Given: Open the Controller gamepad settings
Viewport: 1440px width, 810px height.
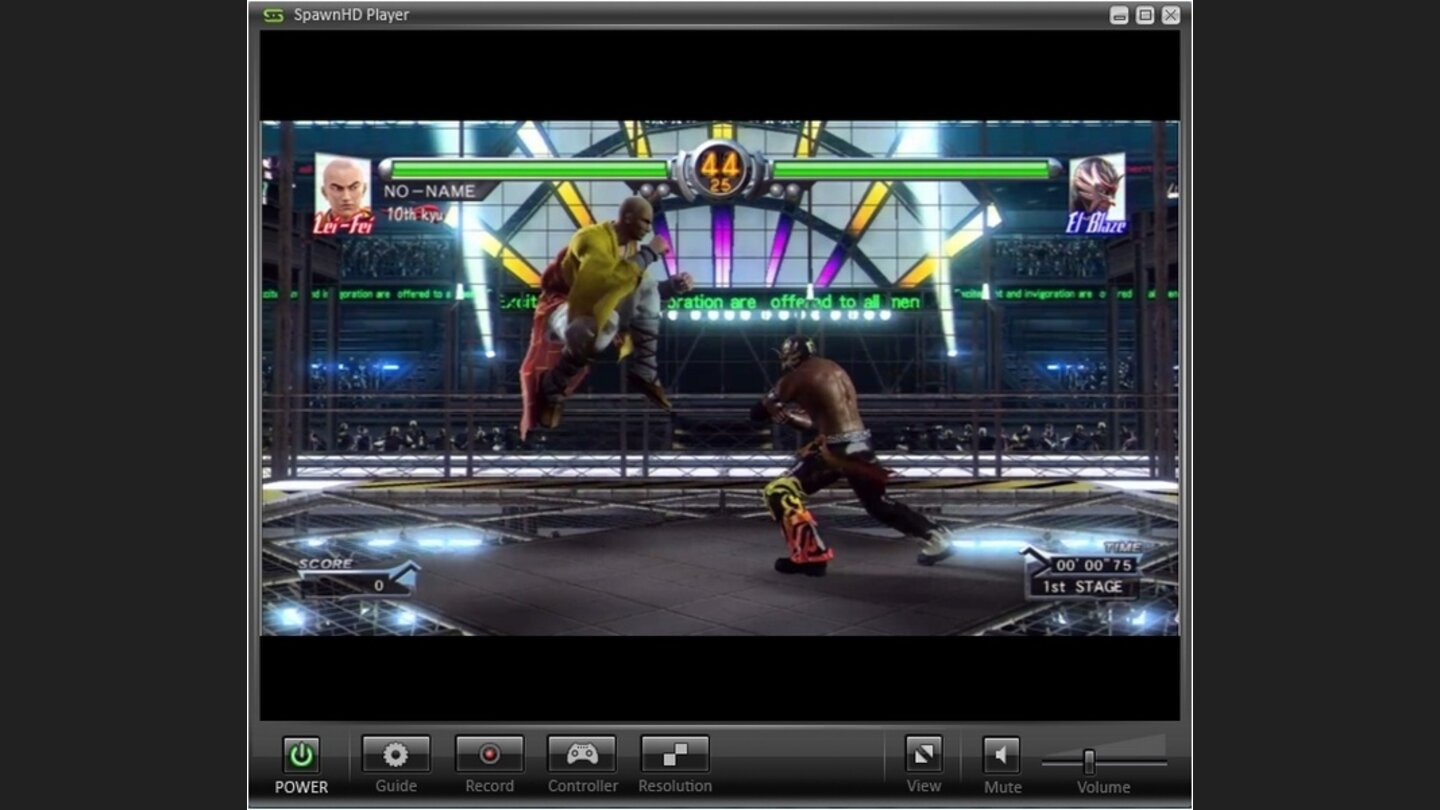Looking at the screenshot, I should pyautogui.click(x=582, y=754).
